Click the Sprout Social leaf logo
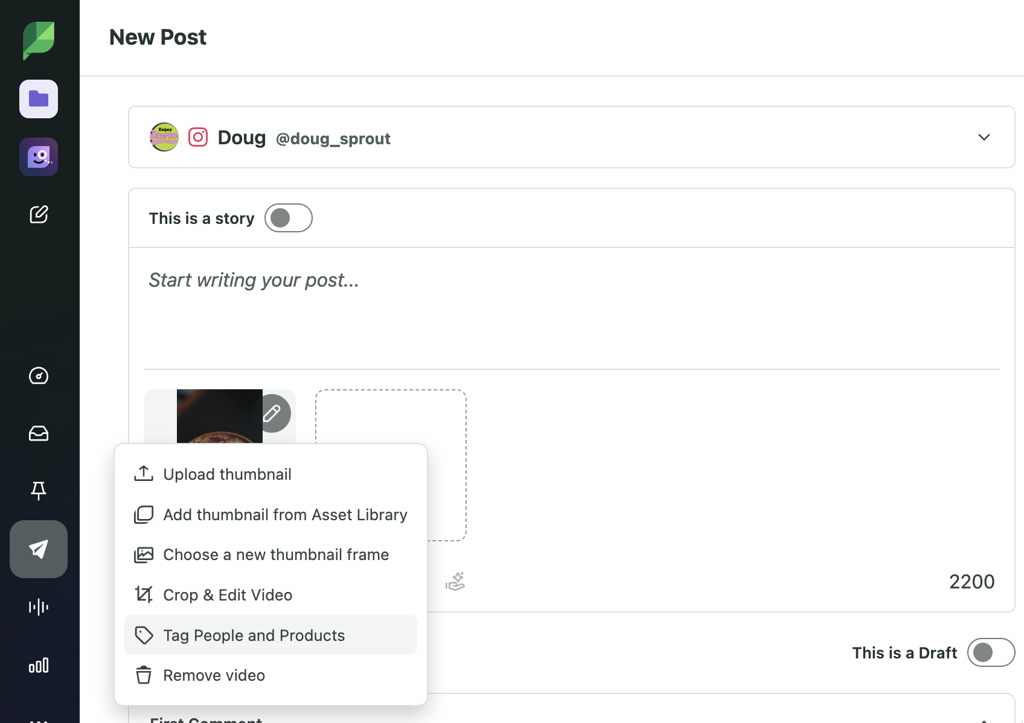The image size is (1024, 723). coord(39,40)
